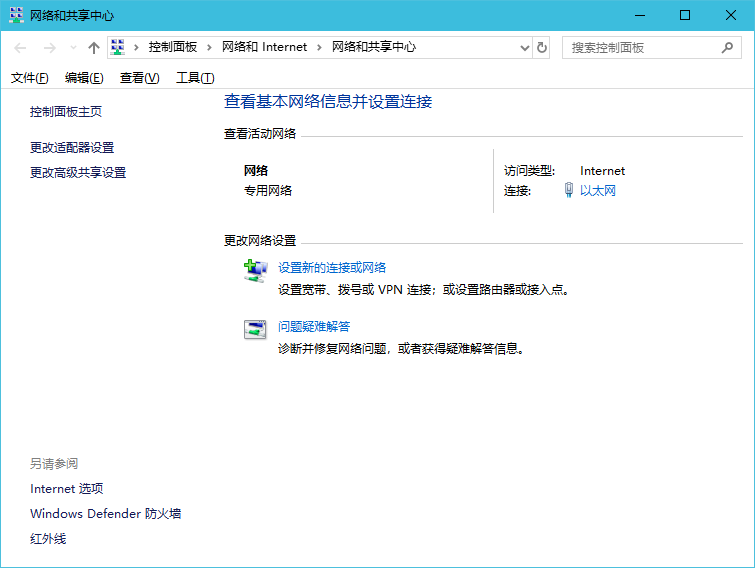
Task: Open 红外线 settings
Action: [x=48, y=539]
